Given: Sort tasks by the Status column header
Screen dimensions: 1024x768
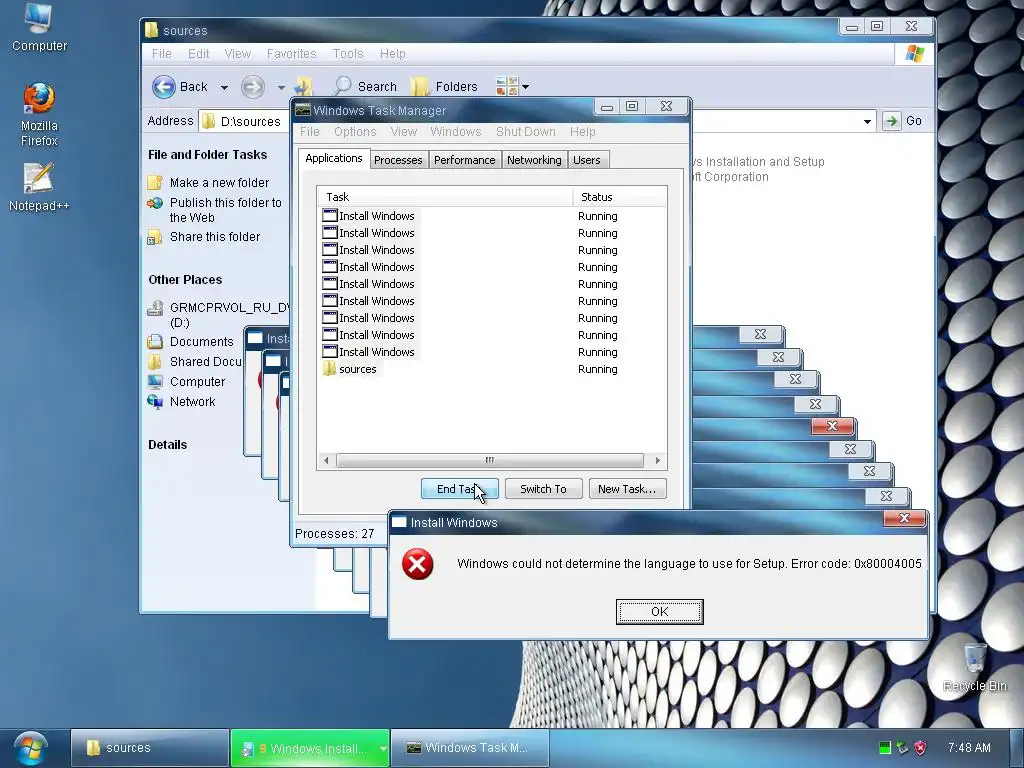Looking at the screenshot, I should (x=620, y=197).
